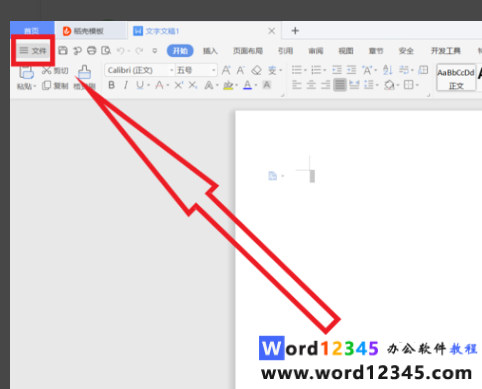
Task: Expand the 五号 font size dropdown
Action: (214, 70)
